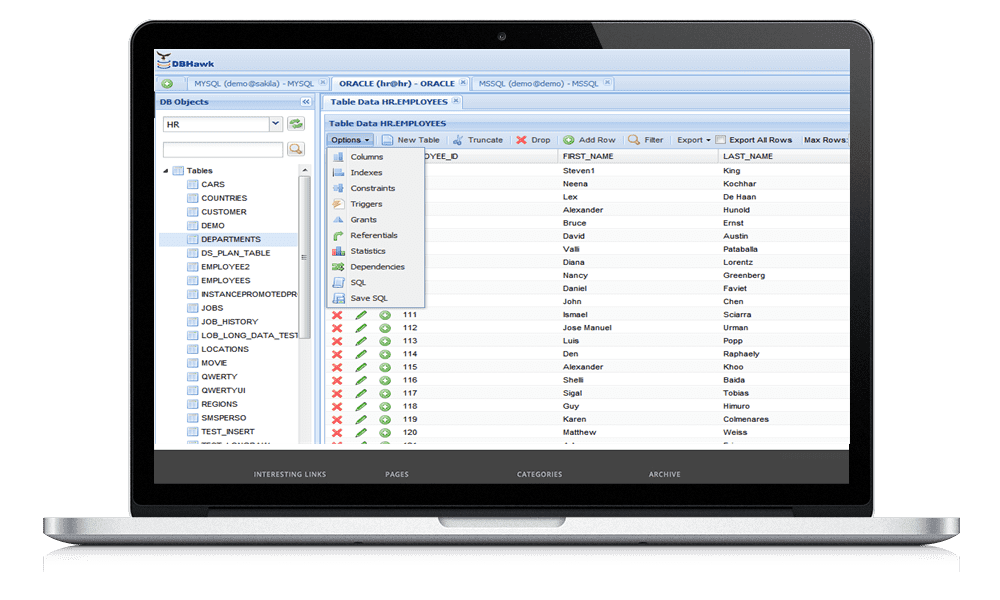Screen dimensions: 1000x600
Task: Click the green plus icon on row 115
Action: (385, 367)
